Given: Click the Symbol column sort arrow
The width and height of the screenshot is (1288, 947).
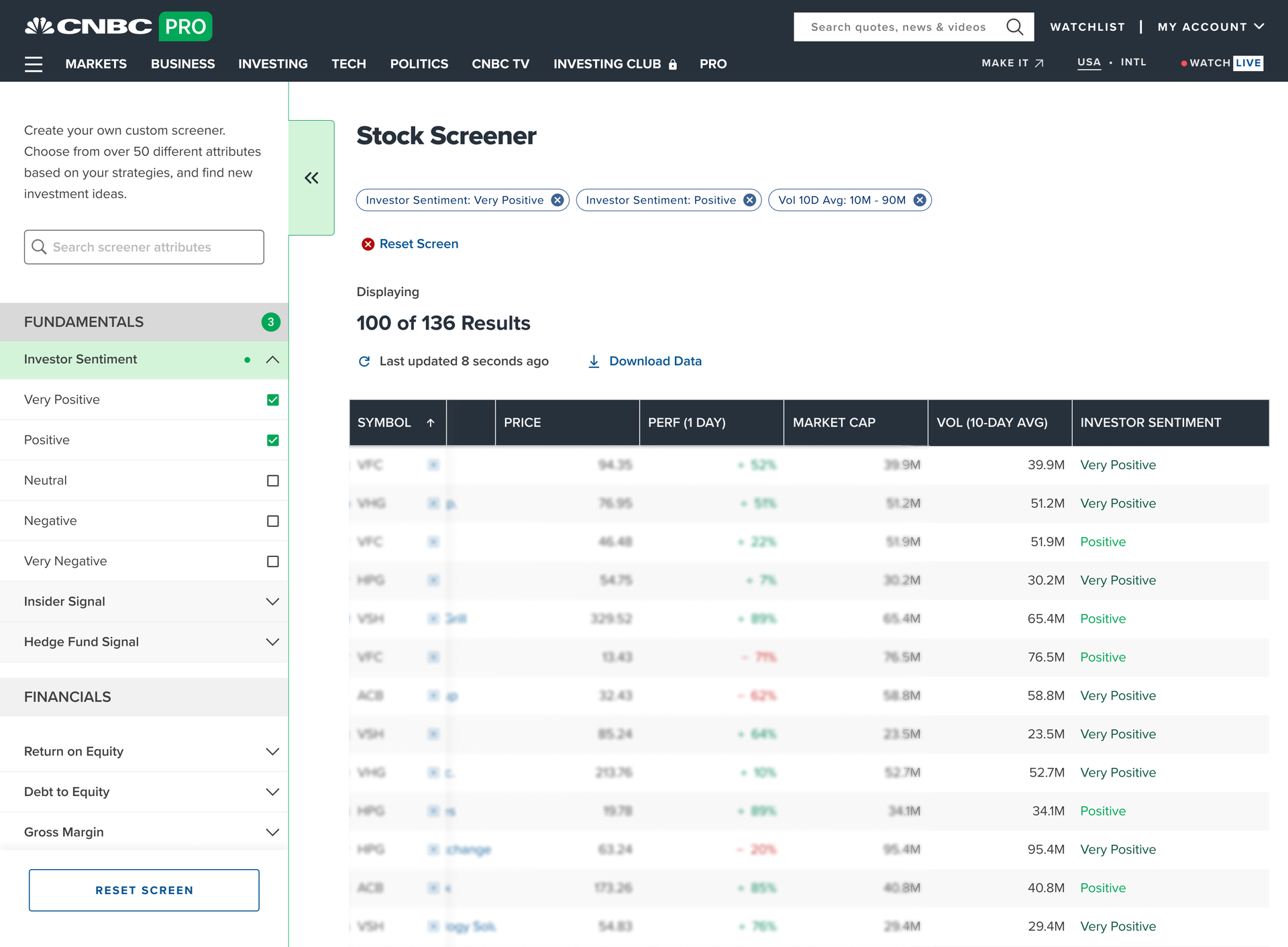Looking at the screenshot, I should coord(431,422).
